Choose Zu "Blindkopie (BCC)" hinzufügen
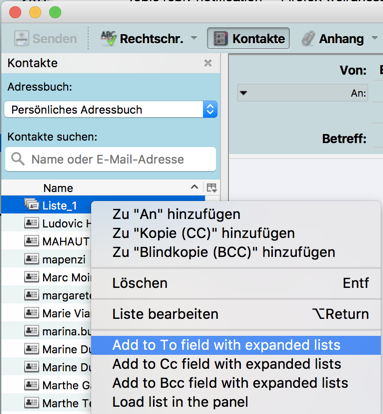 (x=236, y=252)
